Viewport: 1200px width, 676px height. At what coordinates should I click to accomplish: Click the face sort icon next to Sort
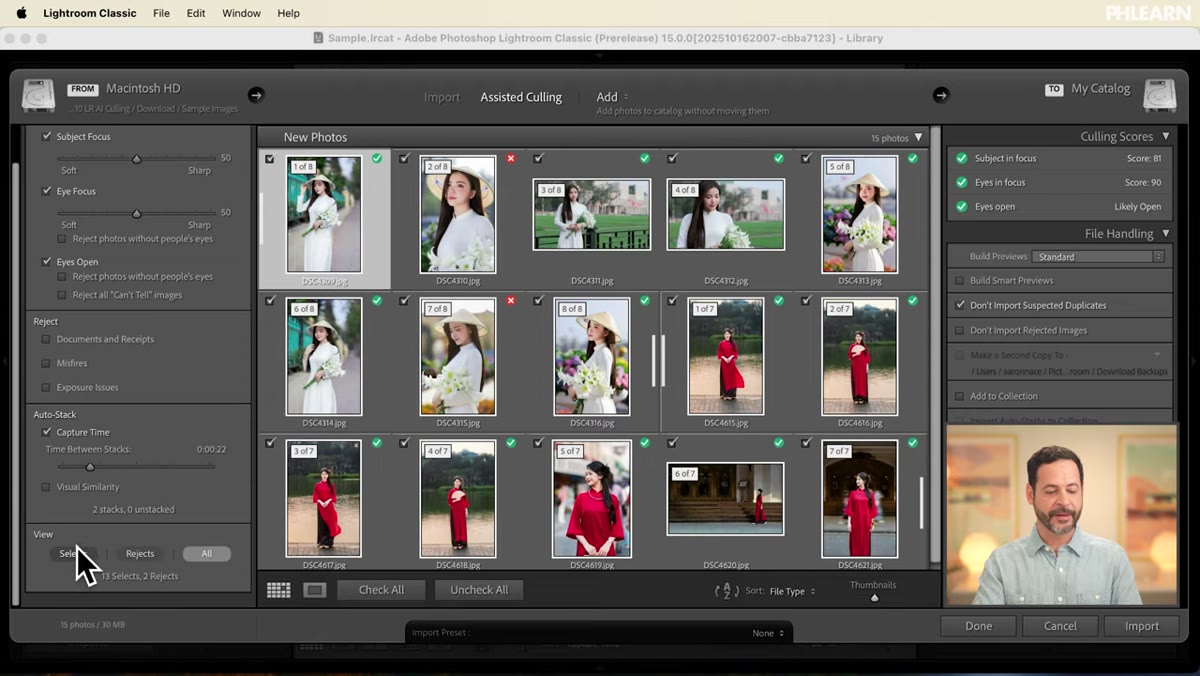coord(727,591)
